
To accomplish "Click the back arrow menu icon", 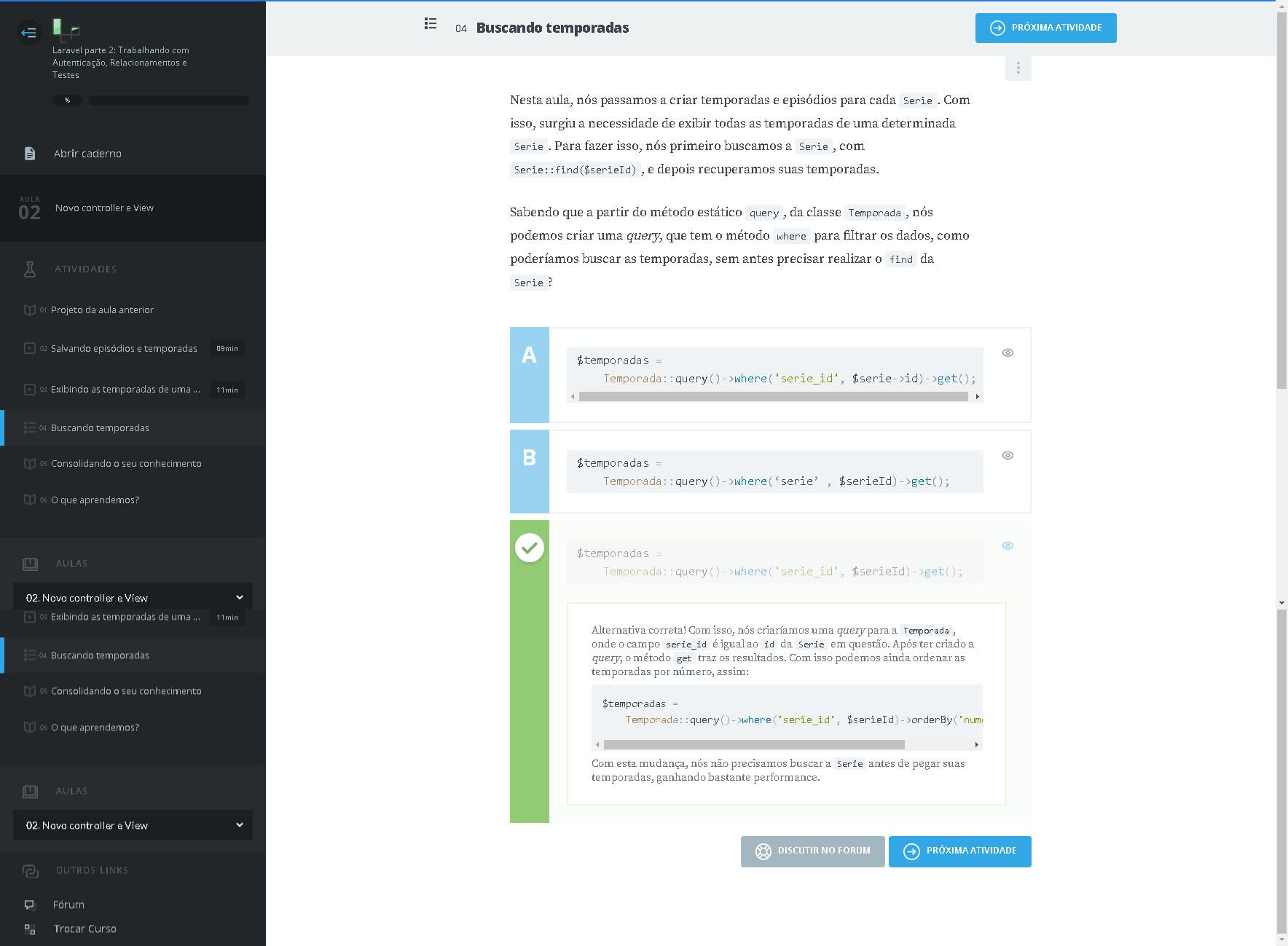I will click(x=29, y=32).
